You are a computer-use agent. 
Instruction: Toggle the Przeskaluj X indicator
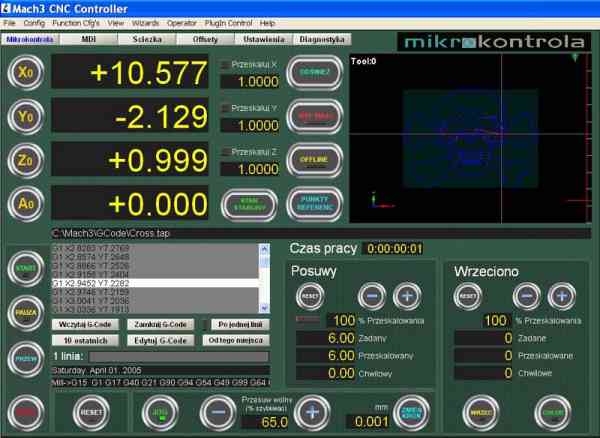pos(226,65)
